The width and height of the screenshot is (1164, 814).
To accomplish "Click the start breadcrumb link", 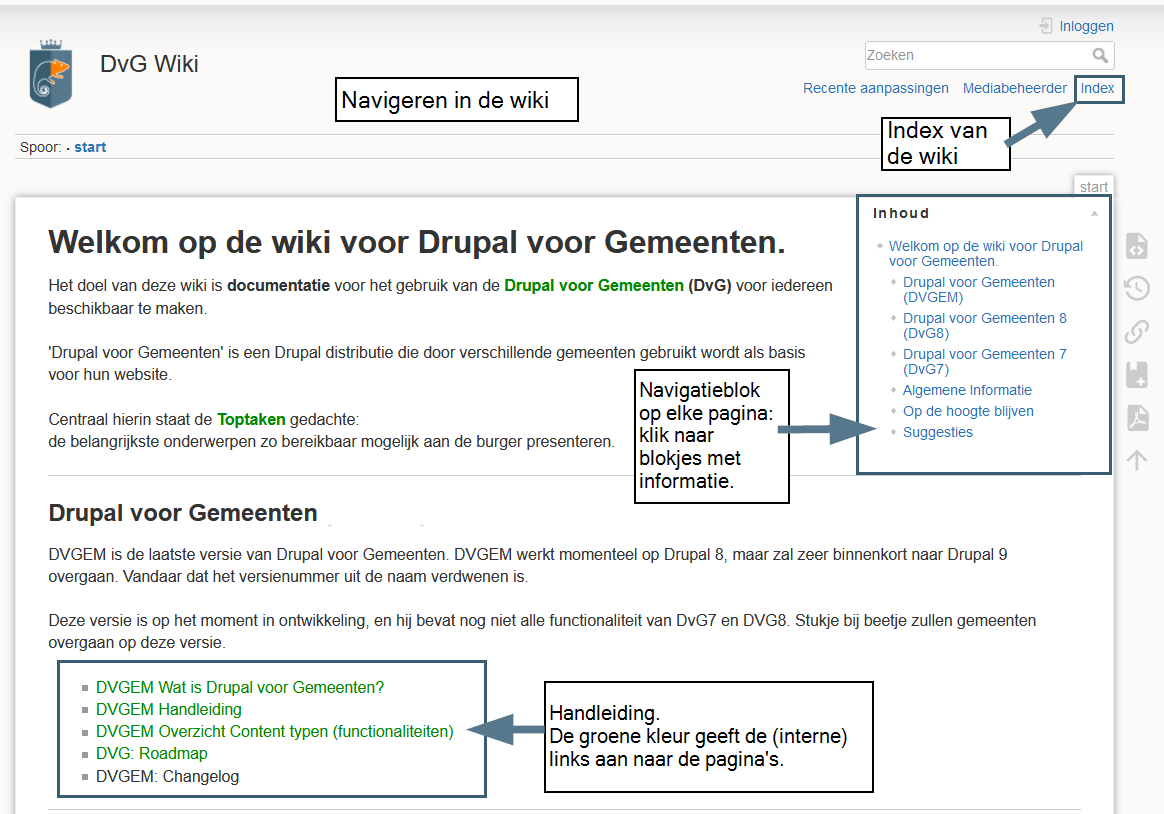I will click(90, 147).
